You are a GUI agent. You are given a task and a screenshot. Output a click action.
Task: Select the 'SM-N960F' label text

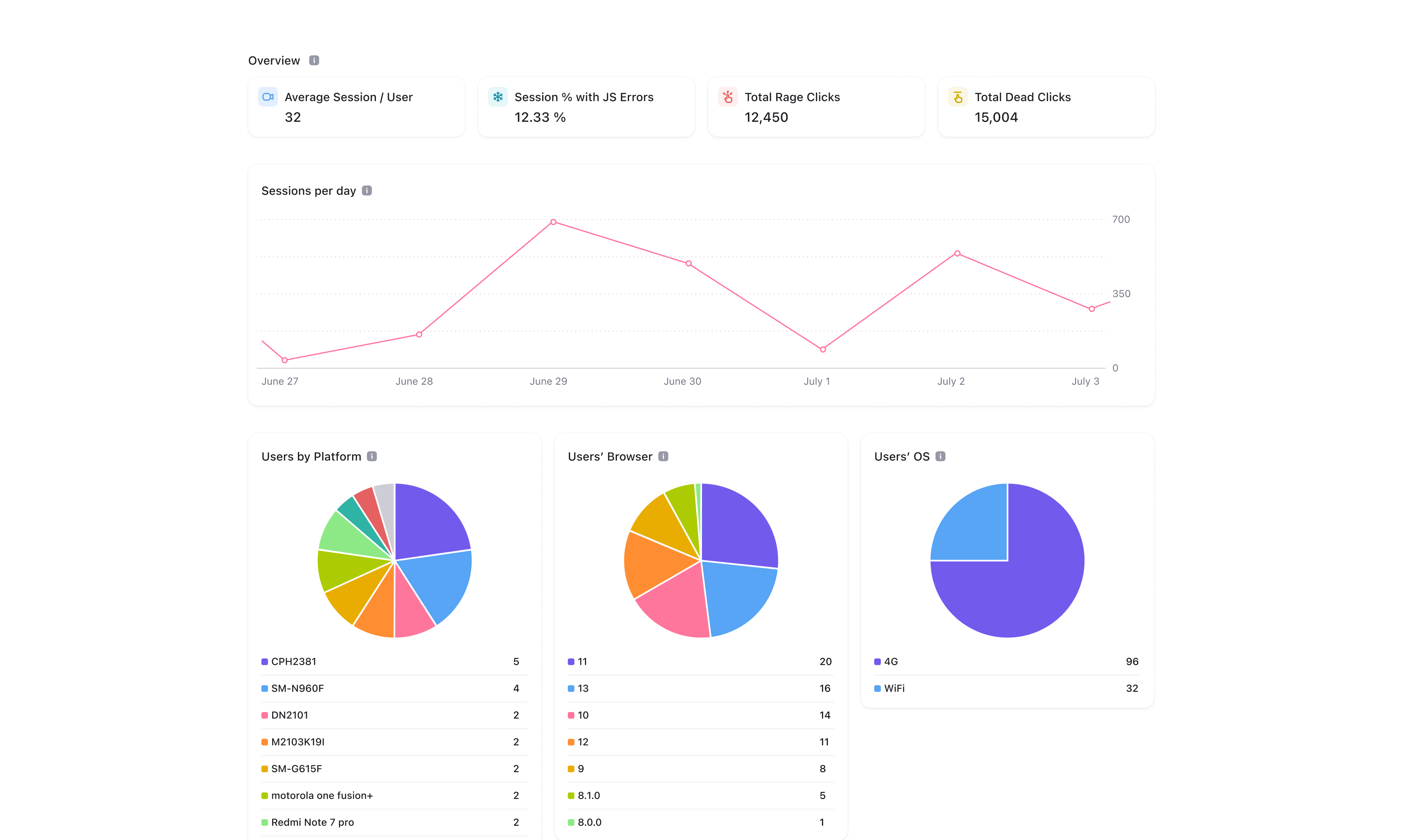pyautogui.click(x=298, y=688)
